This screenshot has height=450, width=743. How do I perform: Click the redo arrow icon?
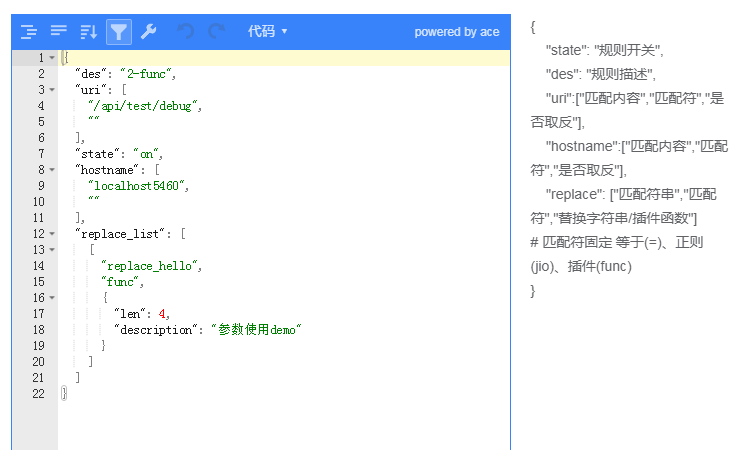point(217,32)
